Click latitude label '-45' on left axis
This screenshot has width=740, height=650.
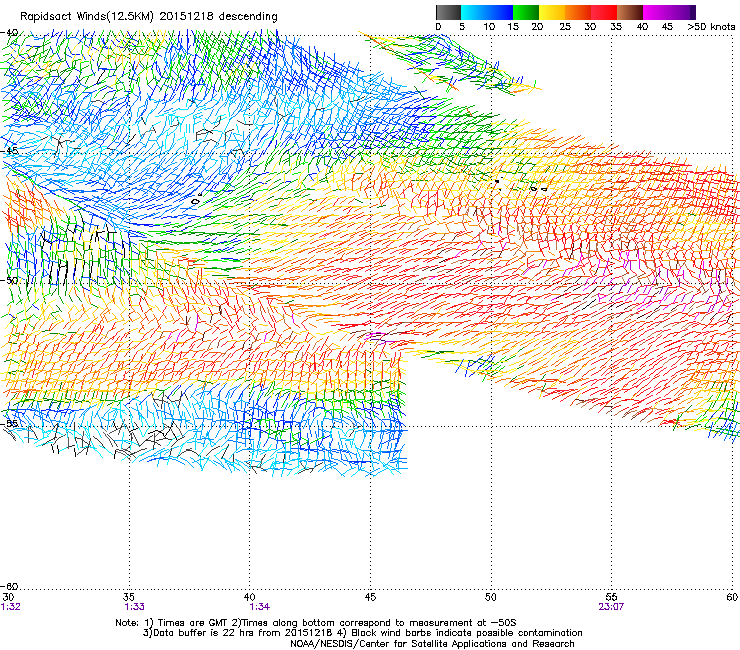coord(9,151)
